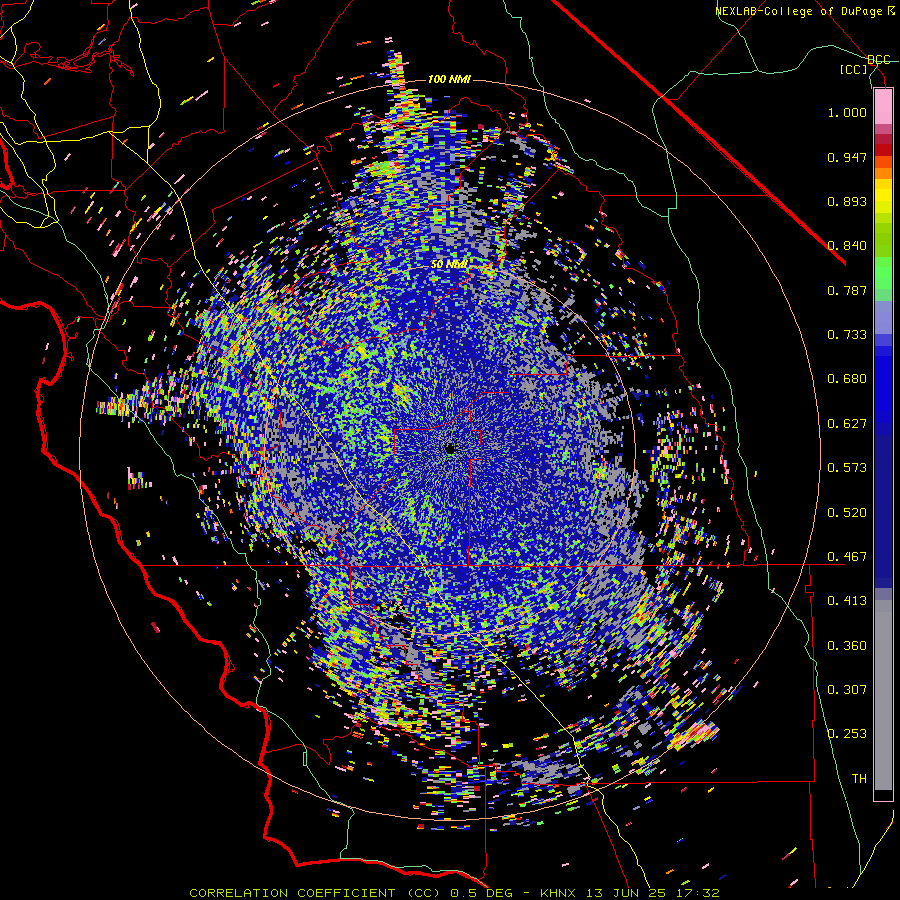Click the NEXLAB-College of DuPage label
Image resolution: width=900 pixels, height=900 pixels.
click(x=804, y=11)
